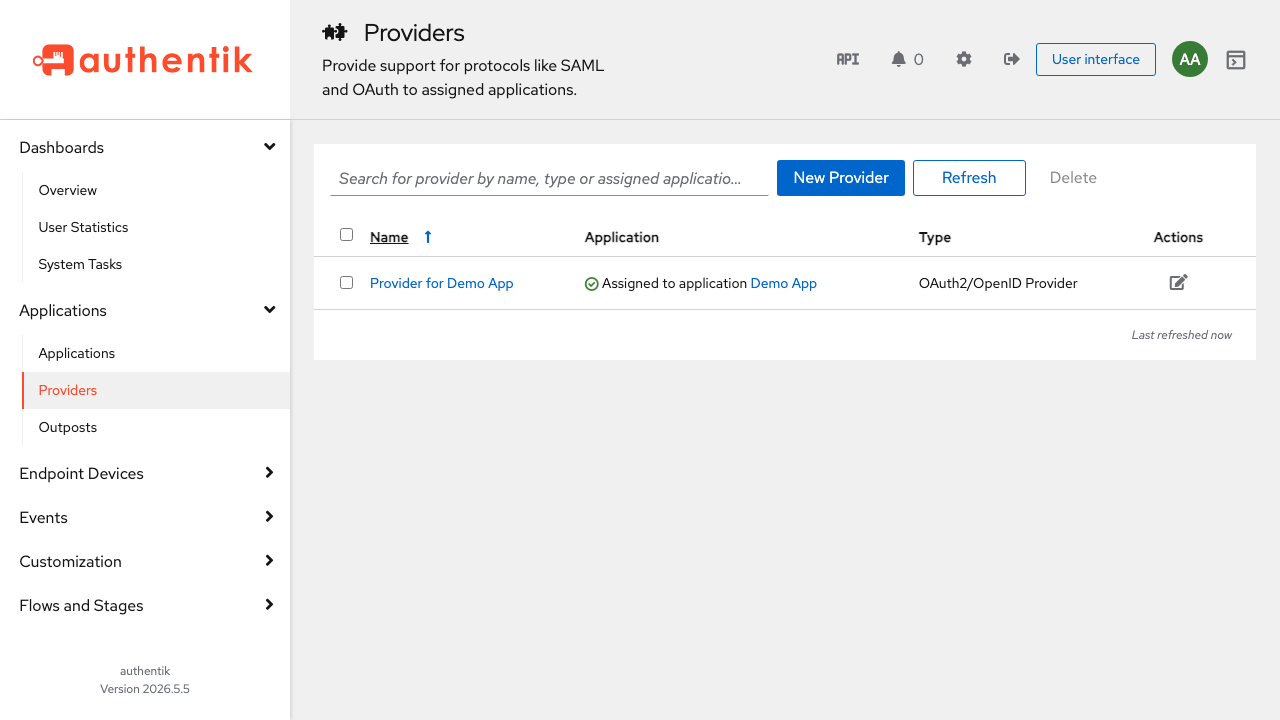Open the Overview dashboard page

coord(156,190)
